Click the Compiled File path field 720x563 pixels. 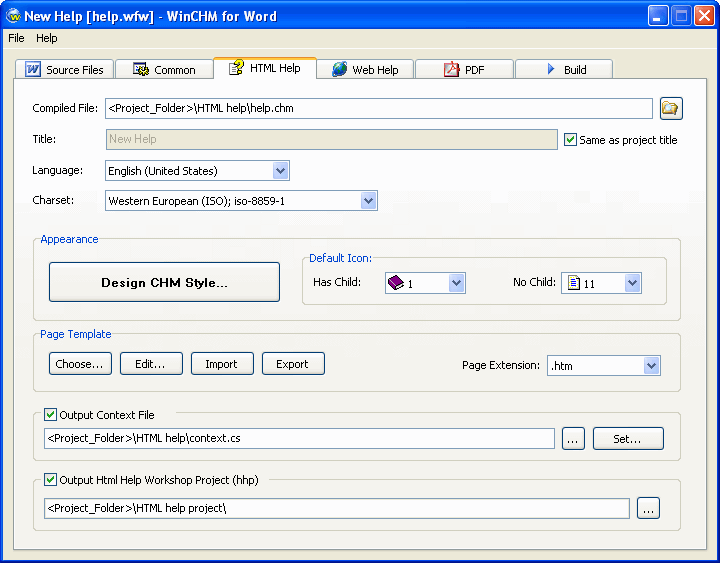pos(378,108)
